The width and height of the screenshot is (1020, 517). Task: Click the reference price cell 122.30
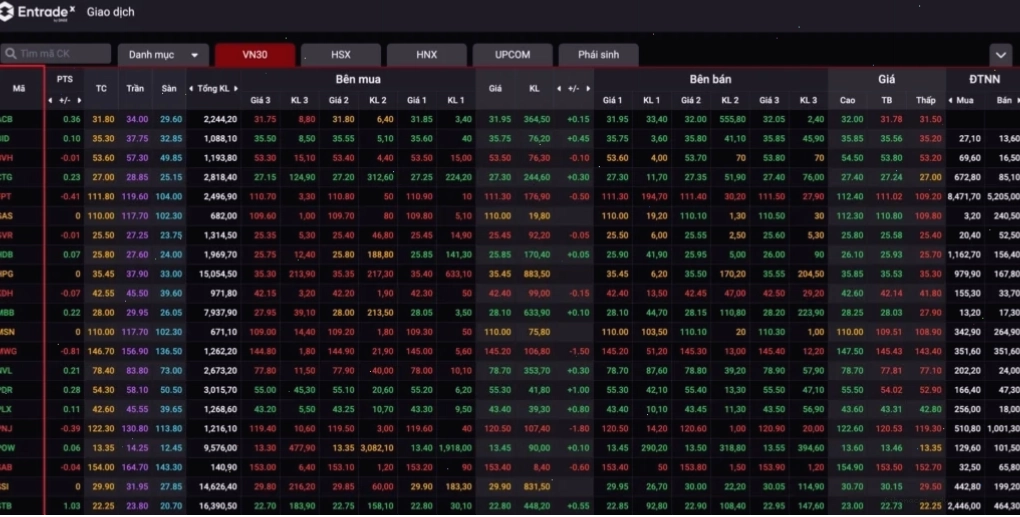click(x=101, y=429)
